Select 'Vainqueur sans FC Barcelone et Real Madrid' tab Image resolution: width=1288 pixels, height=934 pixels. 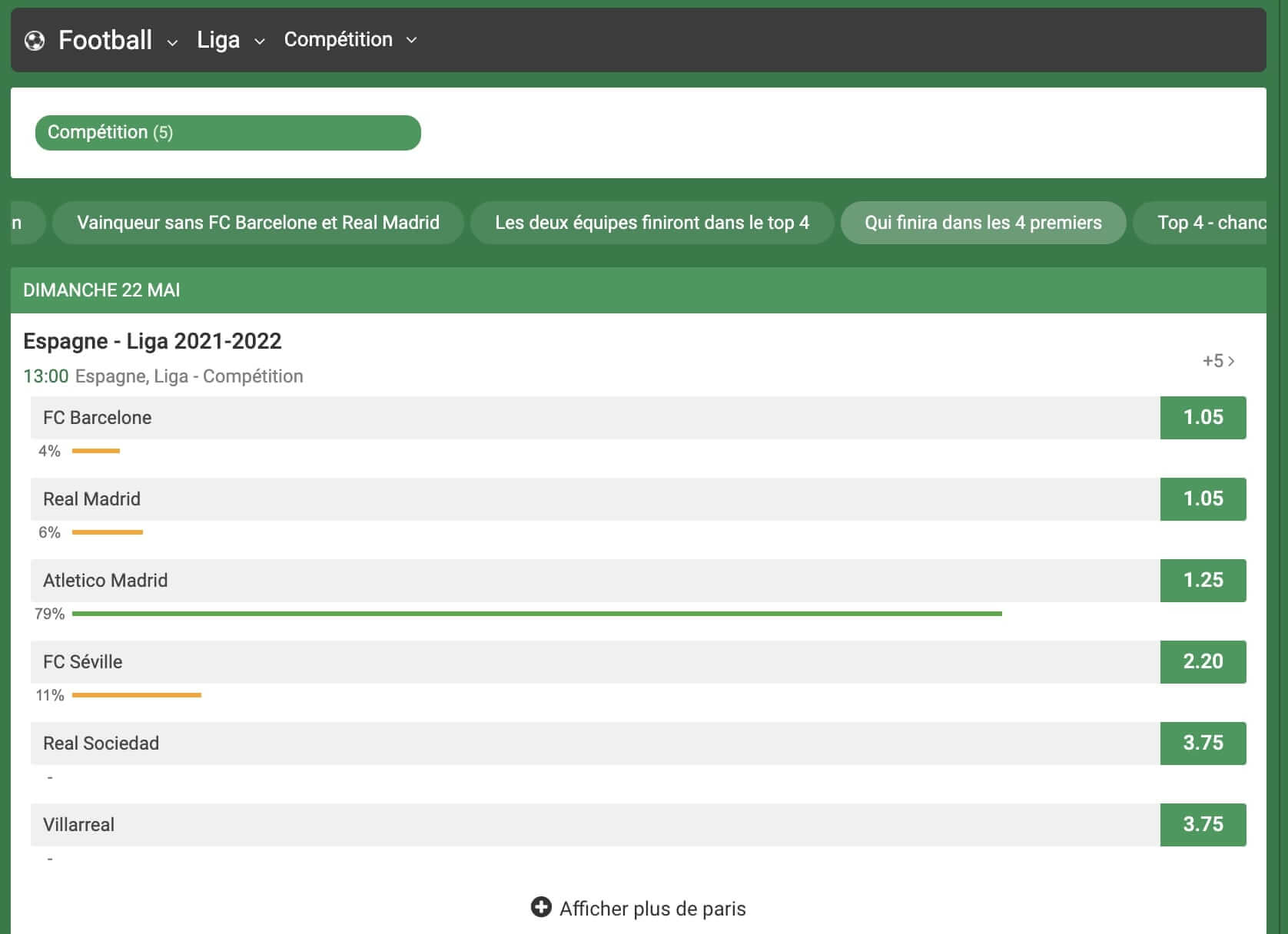click(258, 223)
